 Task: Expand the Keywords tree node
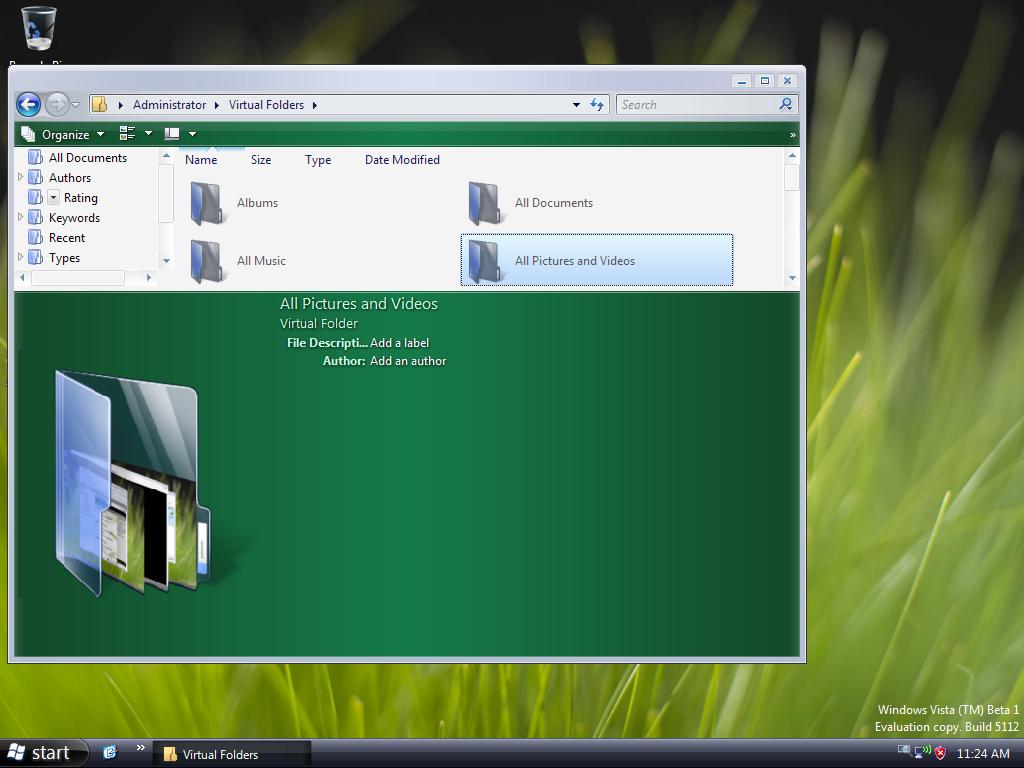[x=20, y=217]
